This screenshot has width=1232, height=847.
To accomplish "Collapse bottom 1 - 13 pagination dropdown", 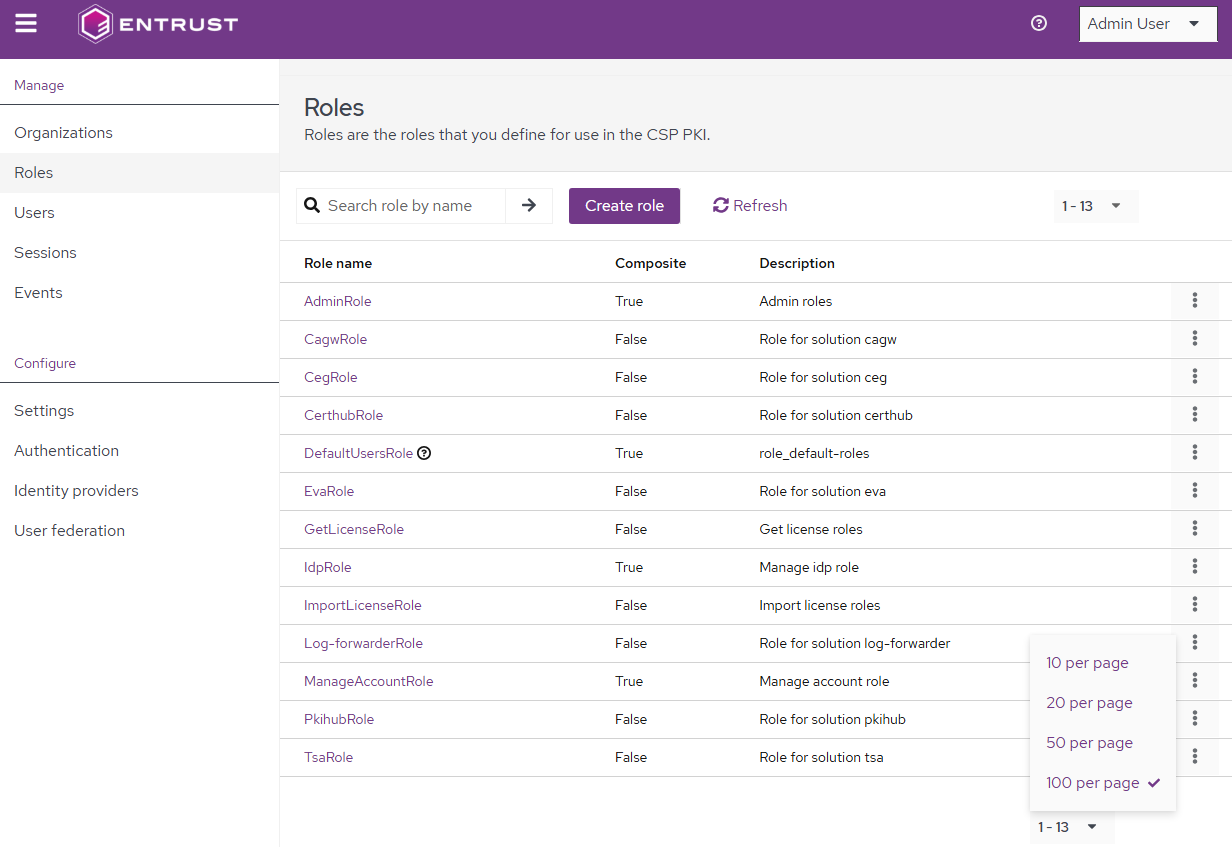I will coord(1068,827).
